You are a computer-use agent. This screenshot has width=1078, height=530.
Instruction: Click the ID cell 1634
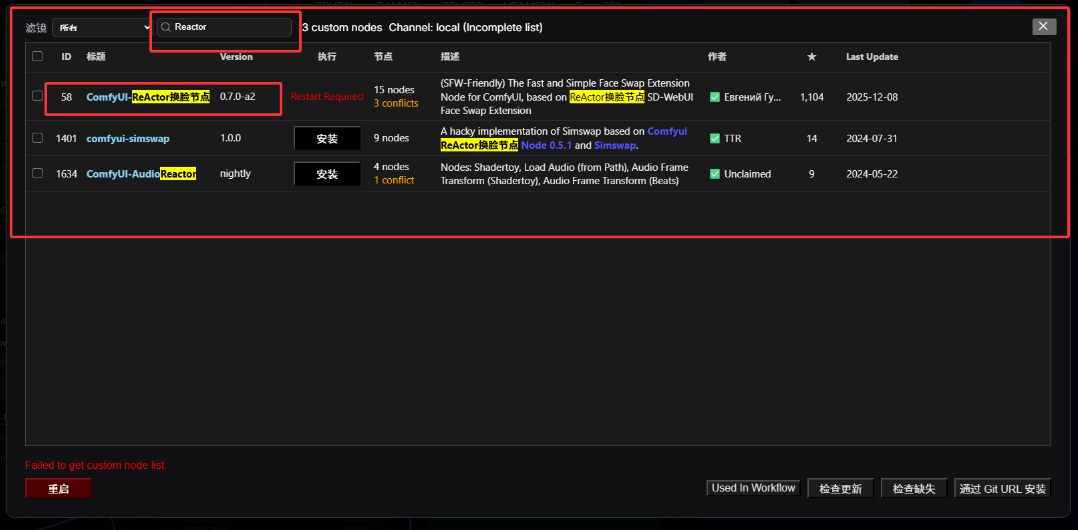[66, 174]
